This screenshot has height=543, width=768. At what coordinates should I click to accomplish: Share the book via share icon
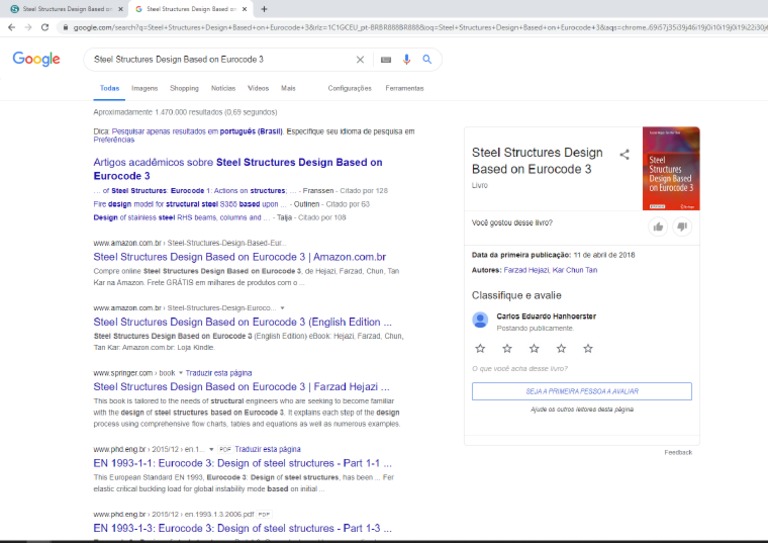point(624,155)
